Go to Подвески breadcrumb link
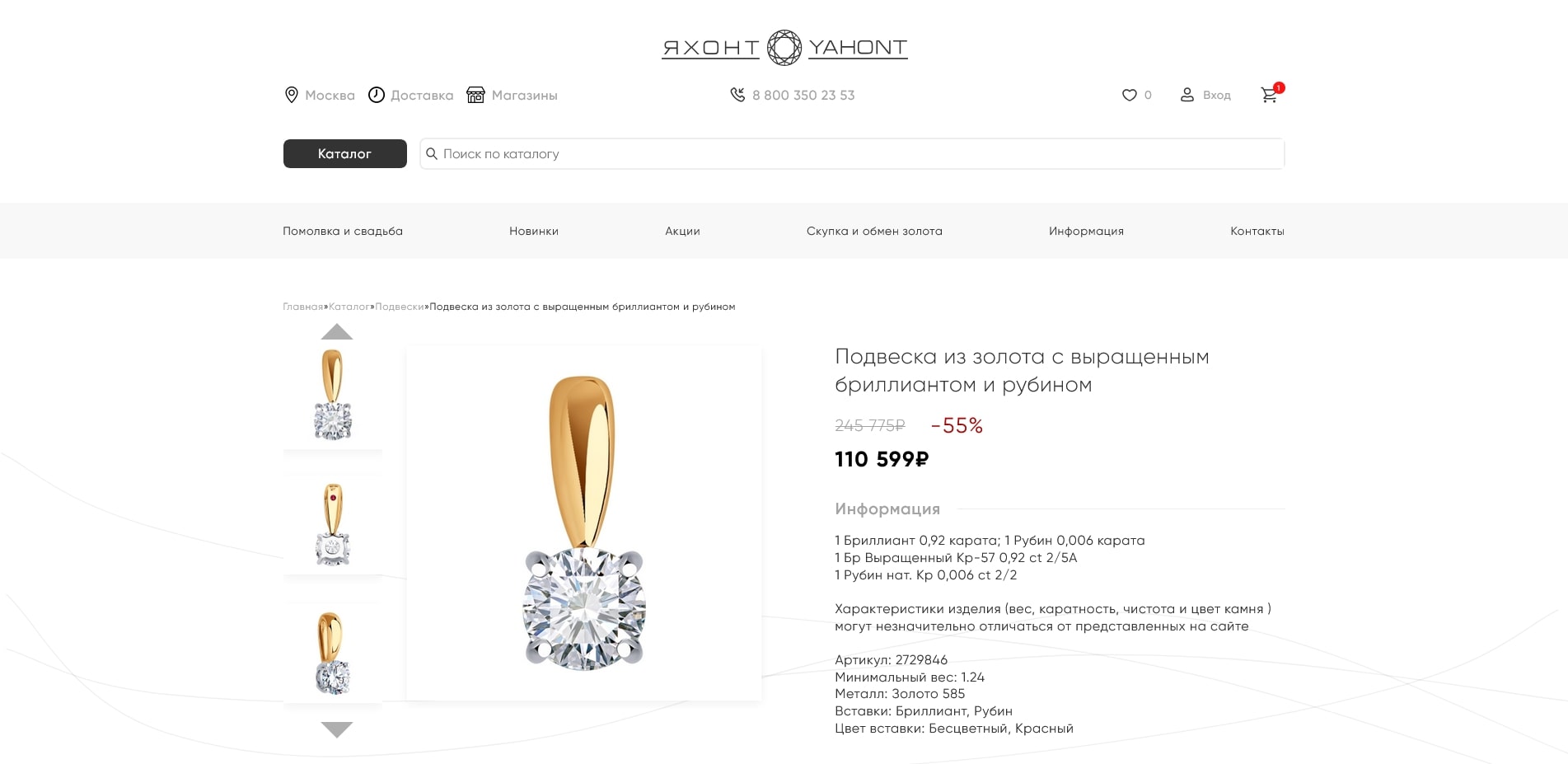 400,307
